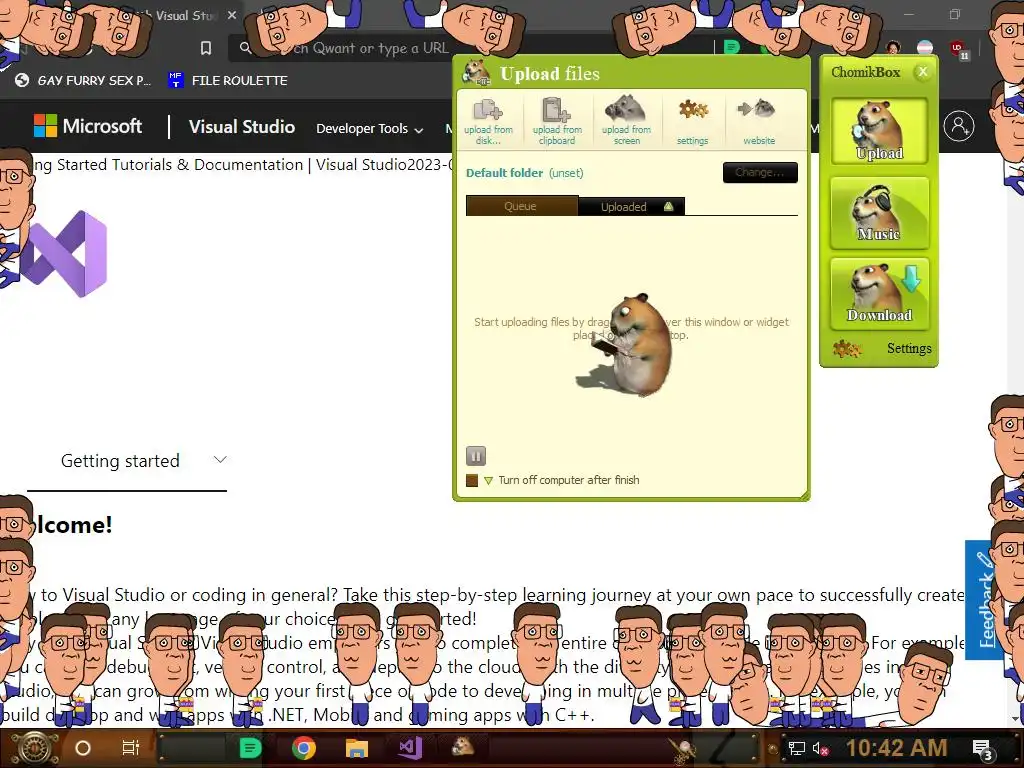Click the sign-in account icon
Viewport: 1024px width, 768px height.
pos(959,126)
